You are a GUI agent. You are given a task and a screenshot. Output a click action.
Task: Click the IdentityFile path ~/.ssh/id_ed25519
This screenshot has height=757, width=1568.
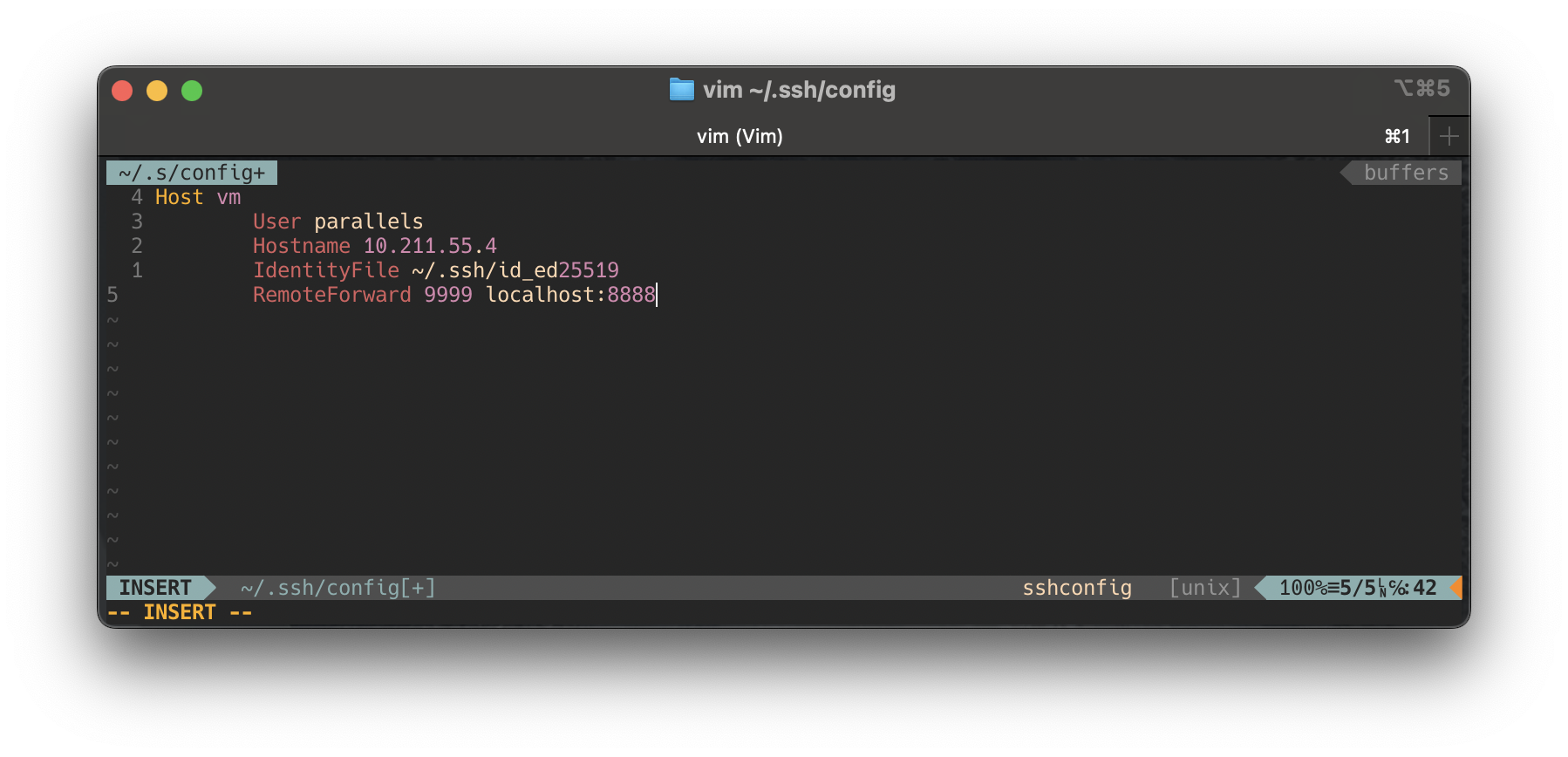[x=515, y=270]
